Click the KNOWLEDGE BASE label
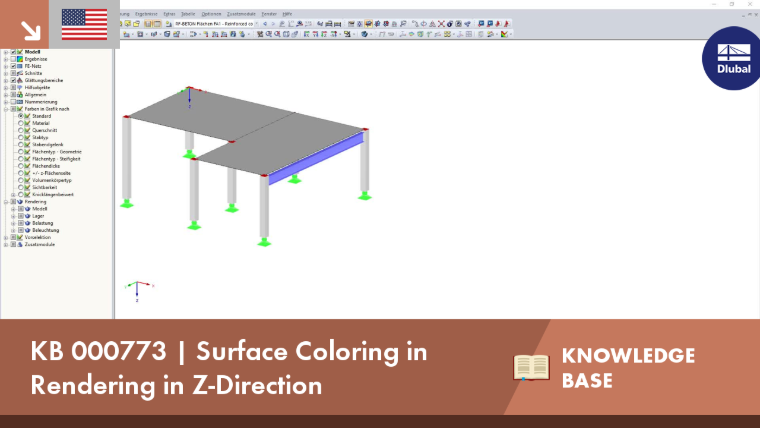The height and width of the screenshot is (428, 760). (628, 368)
